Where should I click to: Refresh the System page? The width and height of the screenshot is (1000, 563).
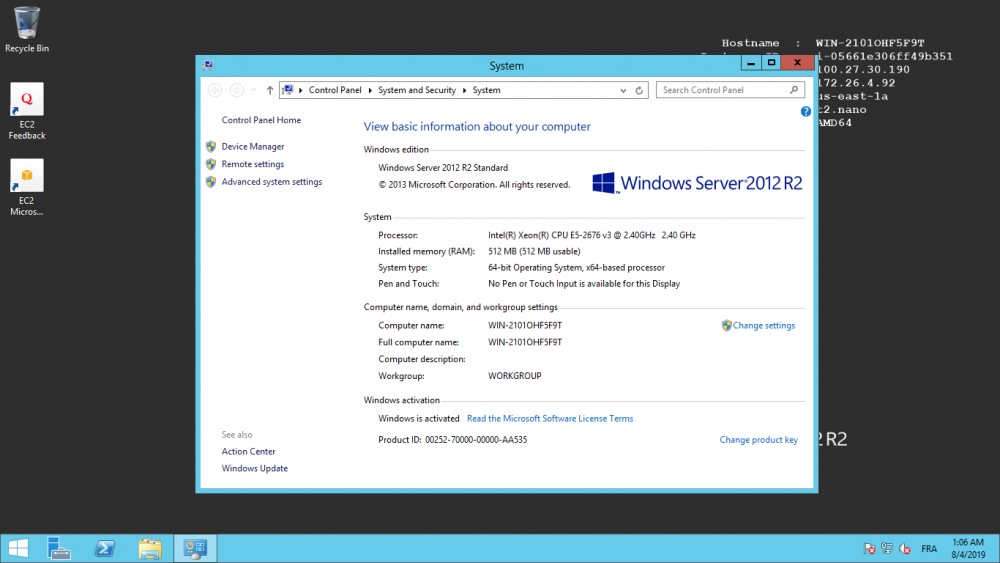click(x=639, y=91)
